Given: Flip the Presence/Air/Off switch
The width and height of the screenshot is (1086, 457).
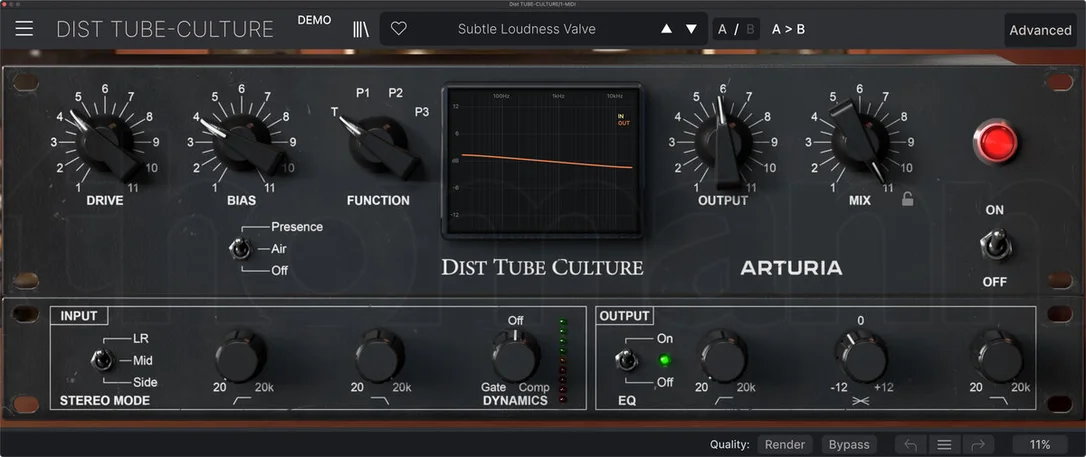Looking at the screenshot, I should tap(240, 249).
